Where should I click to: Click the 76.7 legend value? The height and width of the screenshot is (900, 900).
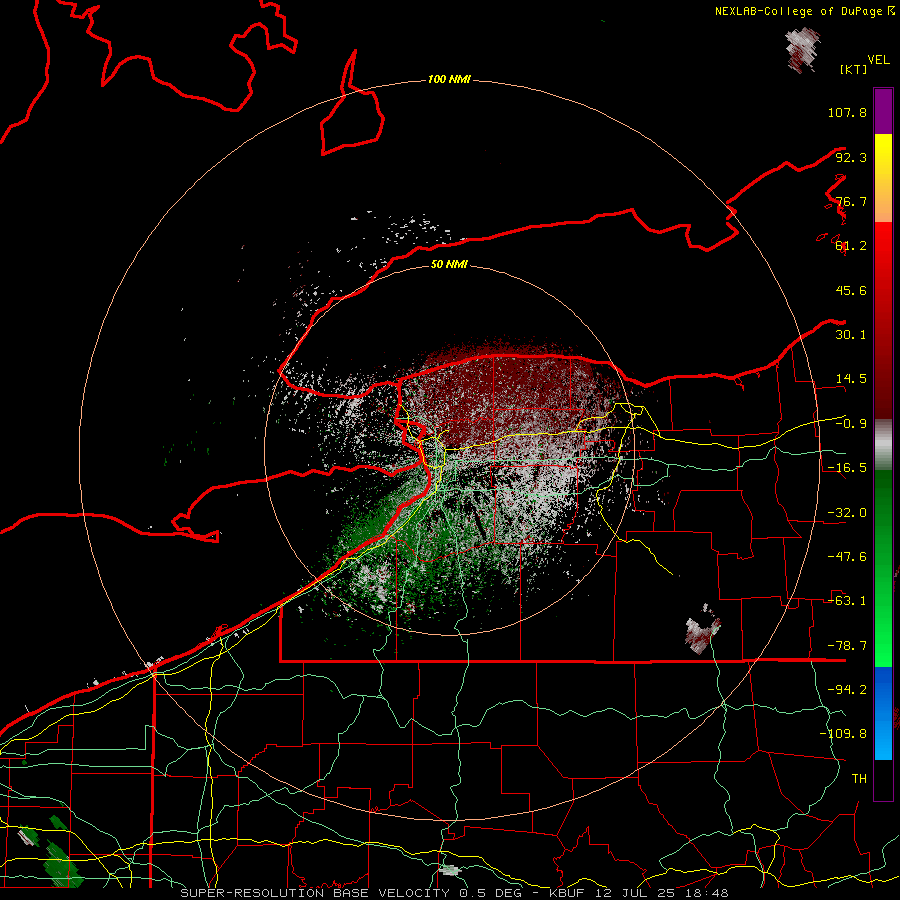pyautogui.click(x=851, y=201)
